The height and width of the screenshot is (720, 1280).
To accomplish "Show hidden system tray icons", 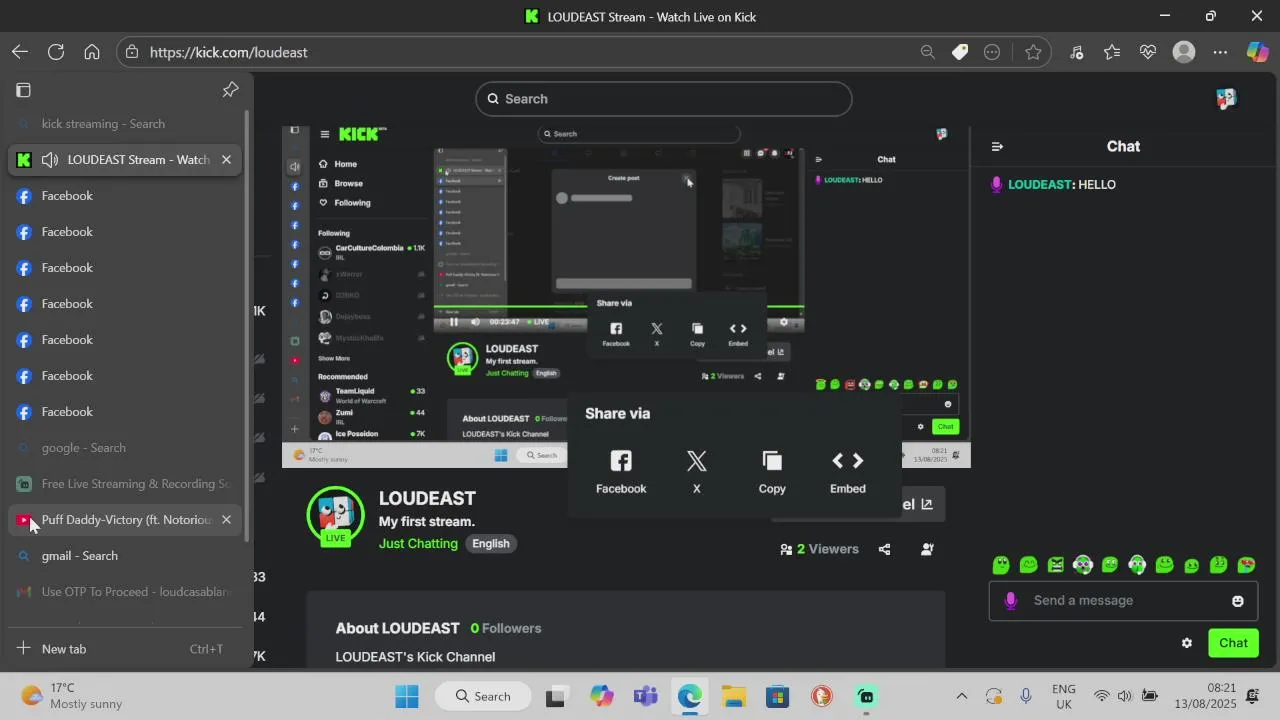I will 961,696.
